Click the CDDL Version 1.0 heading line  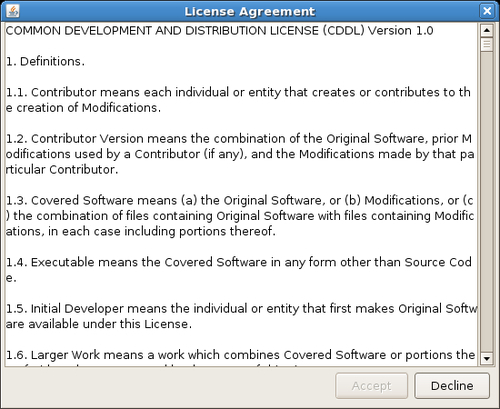pyautogui.click(x=219, y=31)
